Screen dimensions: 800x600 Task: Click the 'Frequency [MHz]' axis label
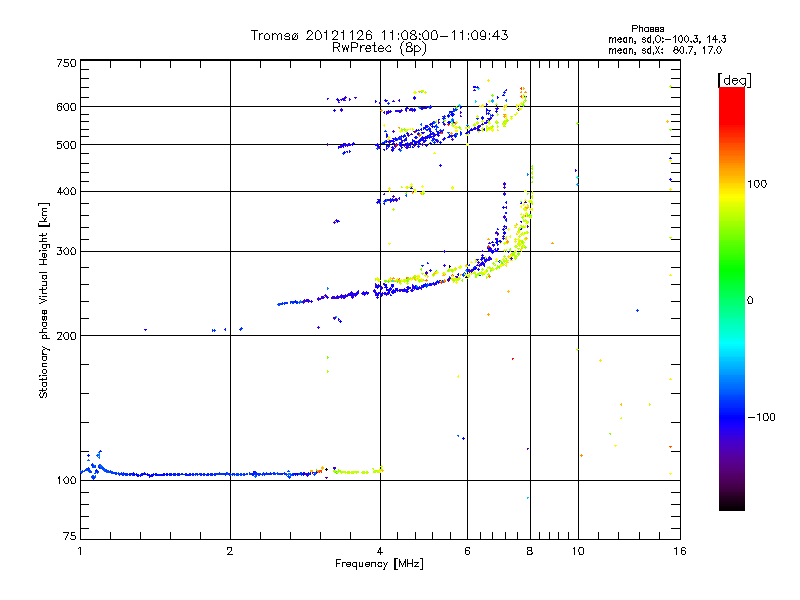379,564
